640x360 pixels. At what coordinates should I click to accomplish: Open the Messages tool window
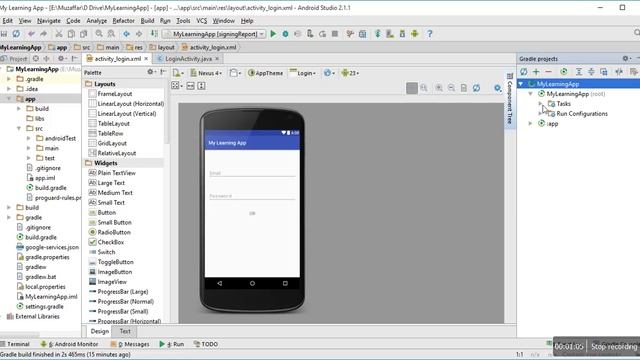(x=130, y=344)
